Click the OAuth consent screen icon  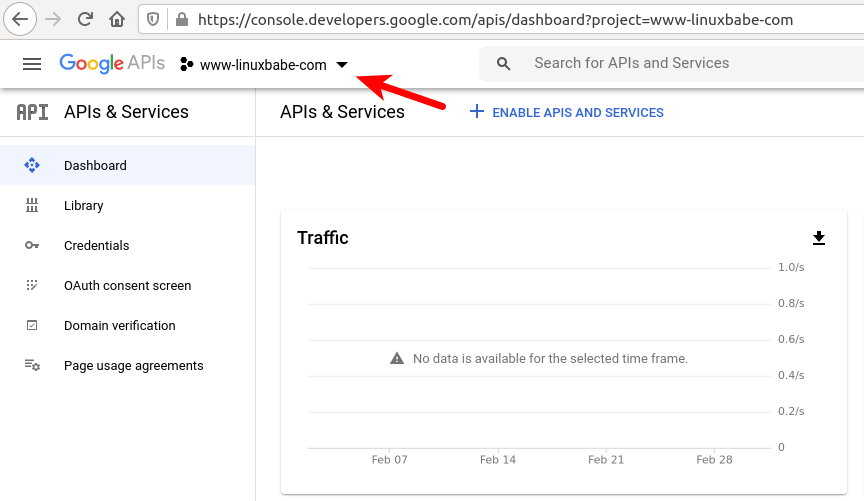pyautogui.click(x=32, y=286)
